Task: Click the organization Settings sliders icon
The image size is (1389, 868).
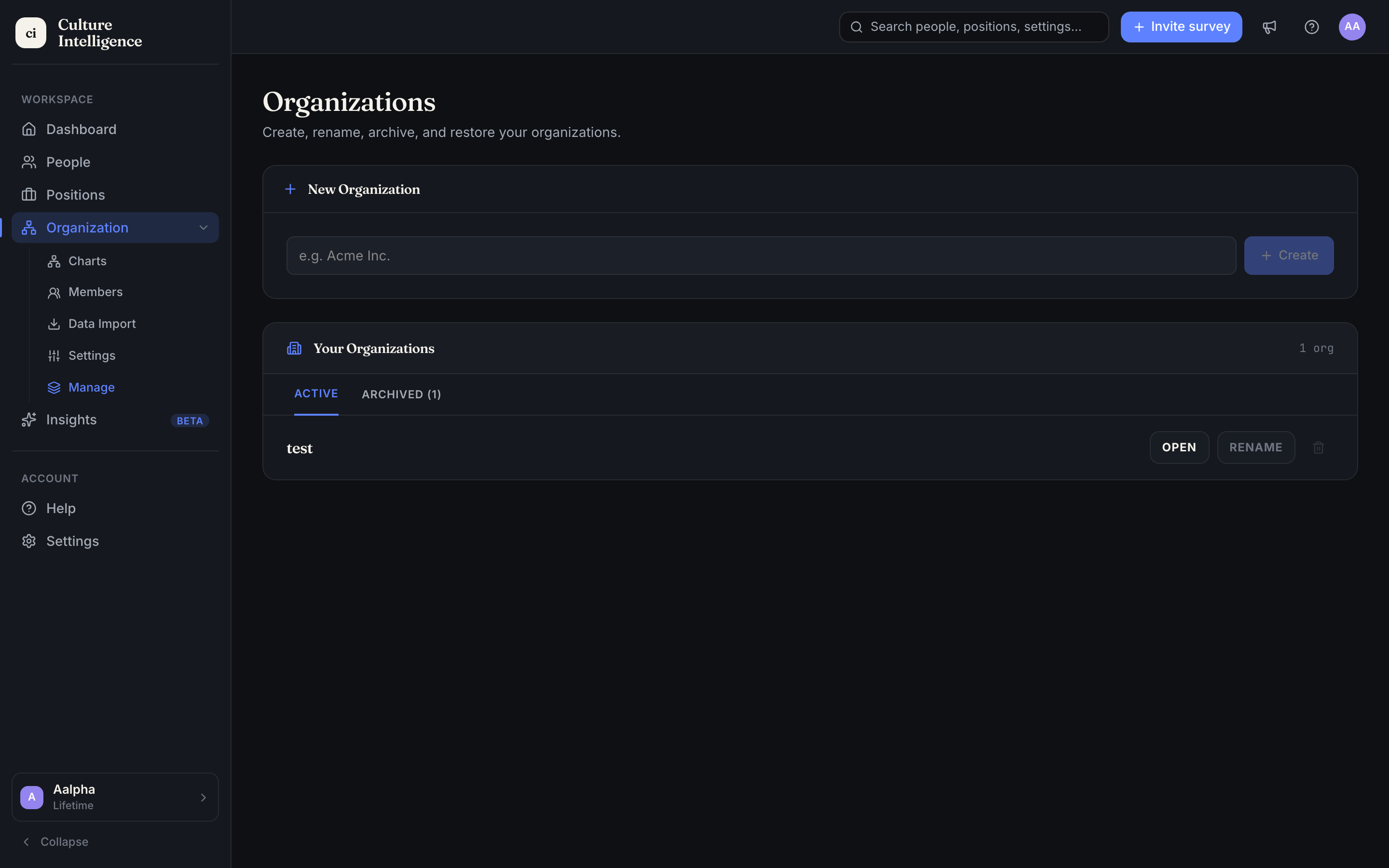Action: click(x=54, y=356)
